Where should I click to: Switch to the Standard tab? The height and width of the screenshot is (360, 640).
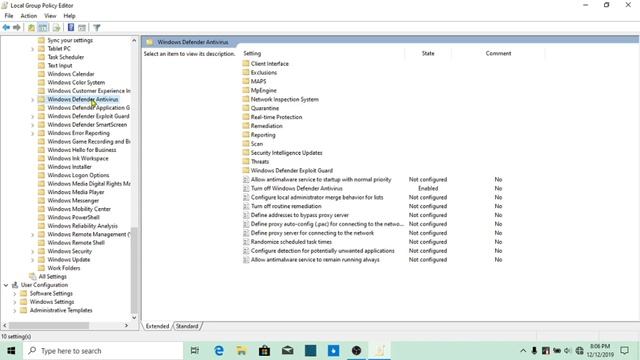(187, 326)
